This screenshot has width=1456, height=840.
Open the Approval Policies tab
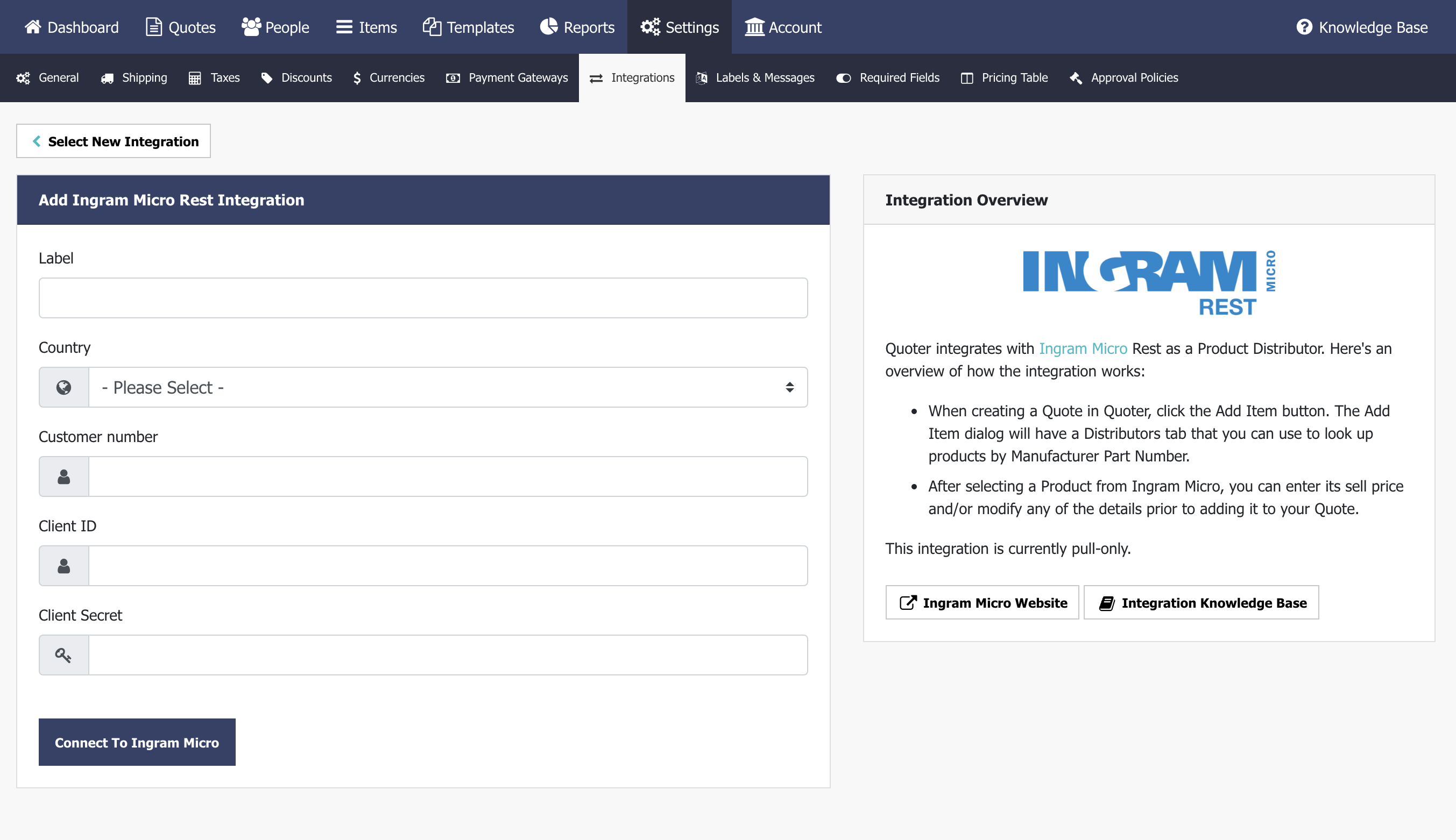1123,78
